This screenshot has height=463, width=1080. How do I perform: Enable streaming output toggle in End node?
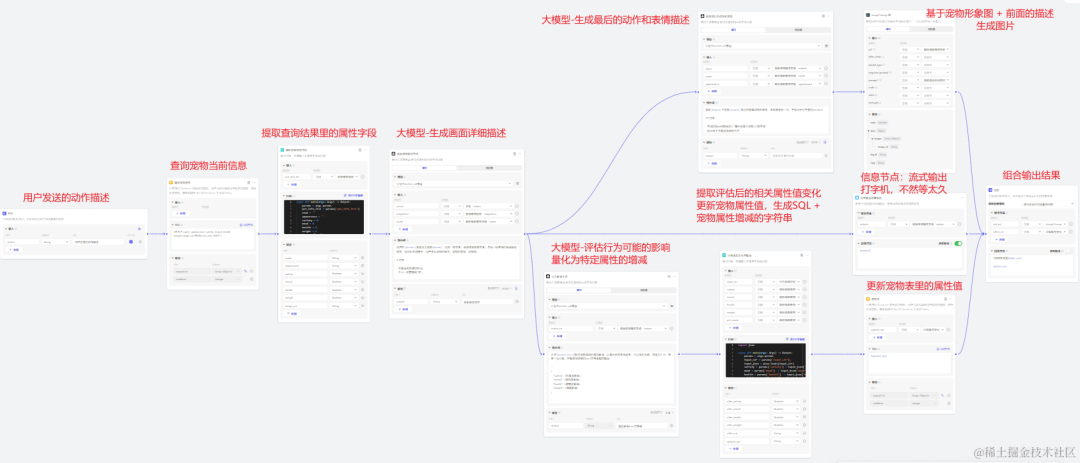click(x=1068, y=251)
